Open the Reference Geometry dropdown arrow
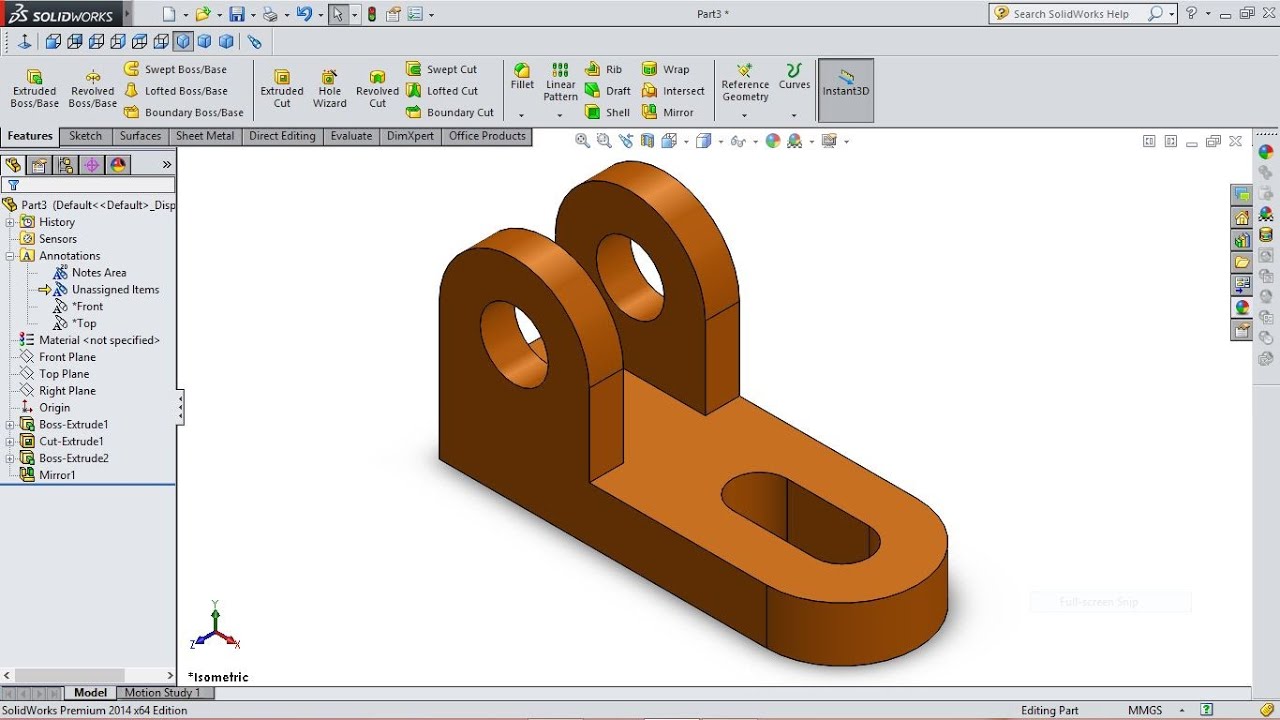This screenshot has height=720, width=1280. point(745,116)
